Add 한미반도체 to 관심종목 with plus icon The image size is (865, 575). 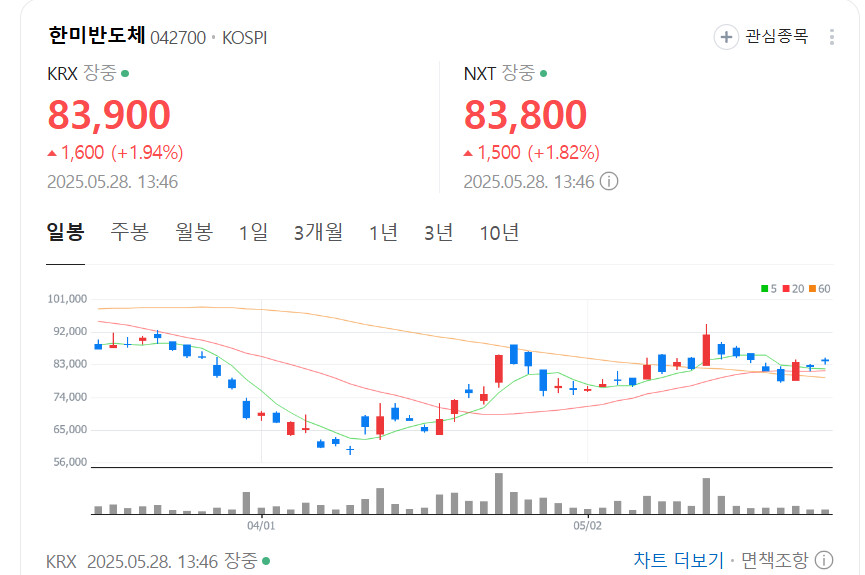pyautogui.click(x=726, y=37)
